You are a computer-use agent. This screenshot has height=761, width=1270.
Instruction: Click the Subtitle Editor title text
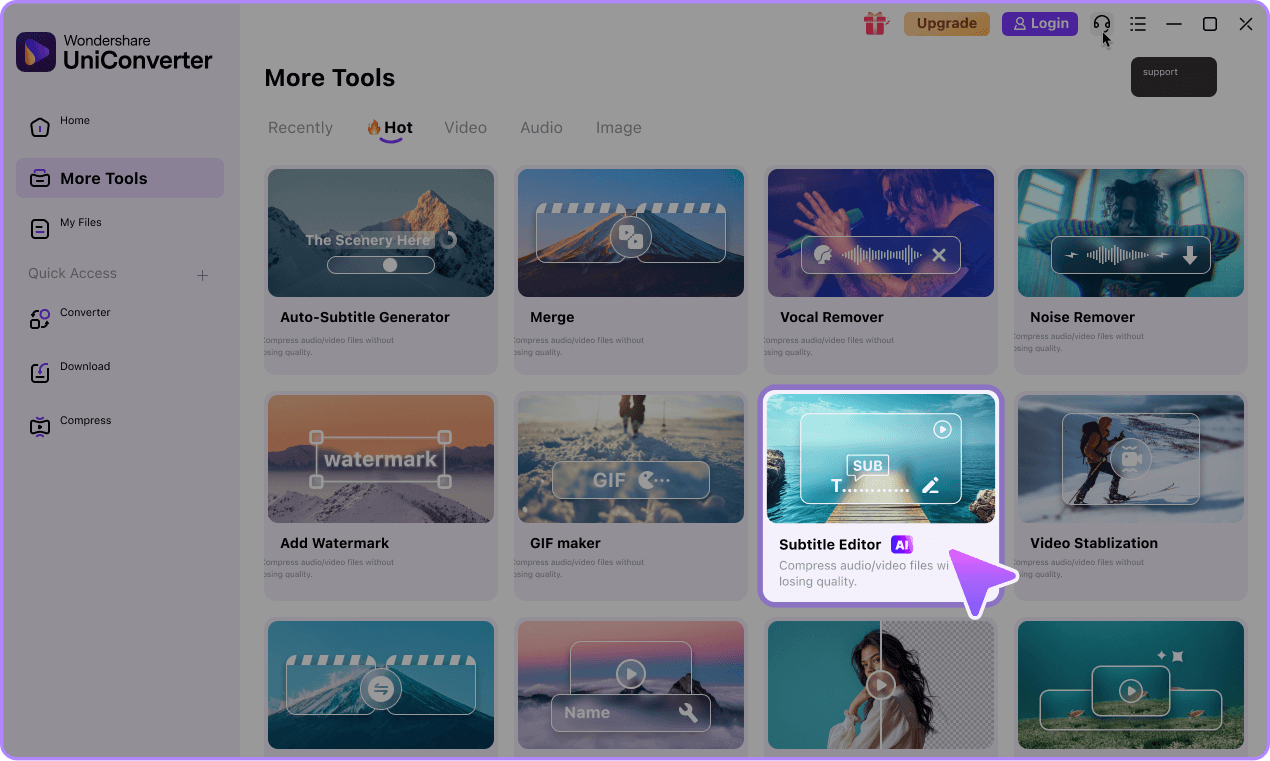830,545
